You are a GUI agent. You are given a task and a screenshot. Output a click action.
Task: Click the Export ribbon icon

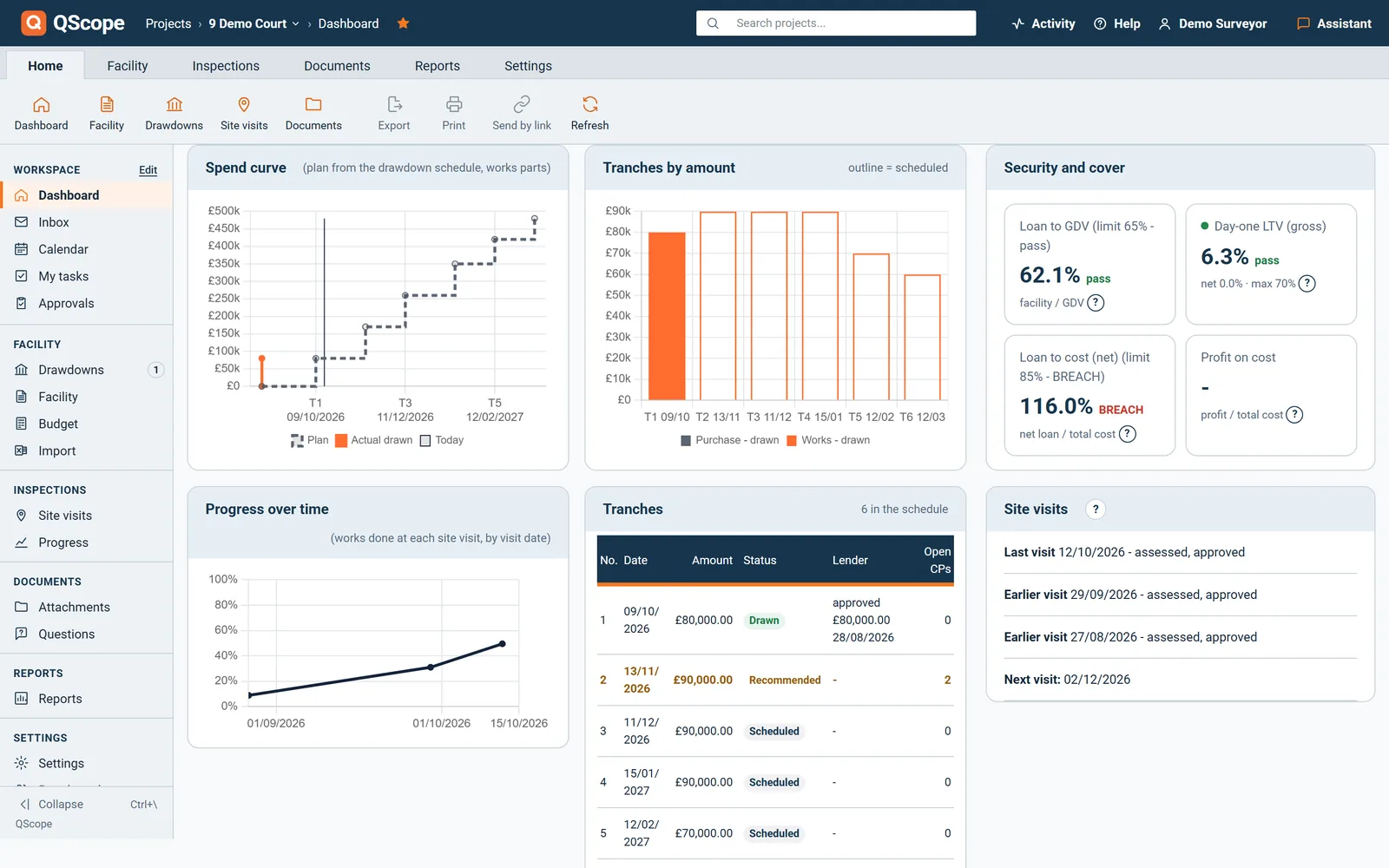point(394,114)
